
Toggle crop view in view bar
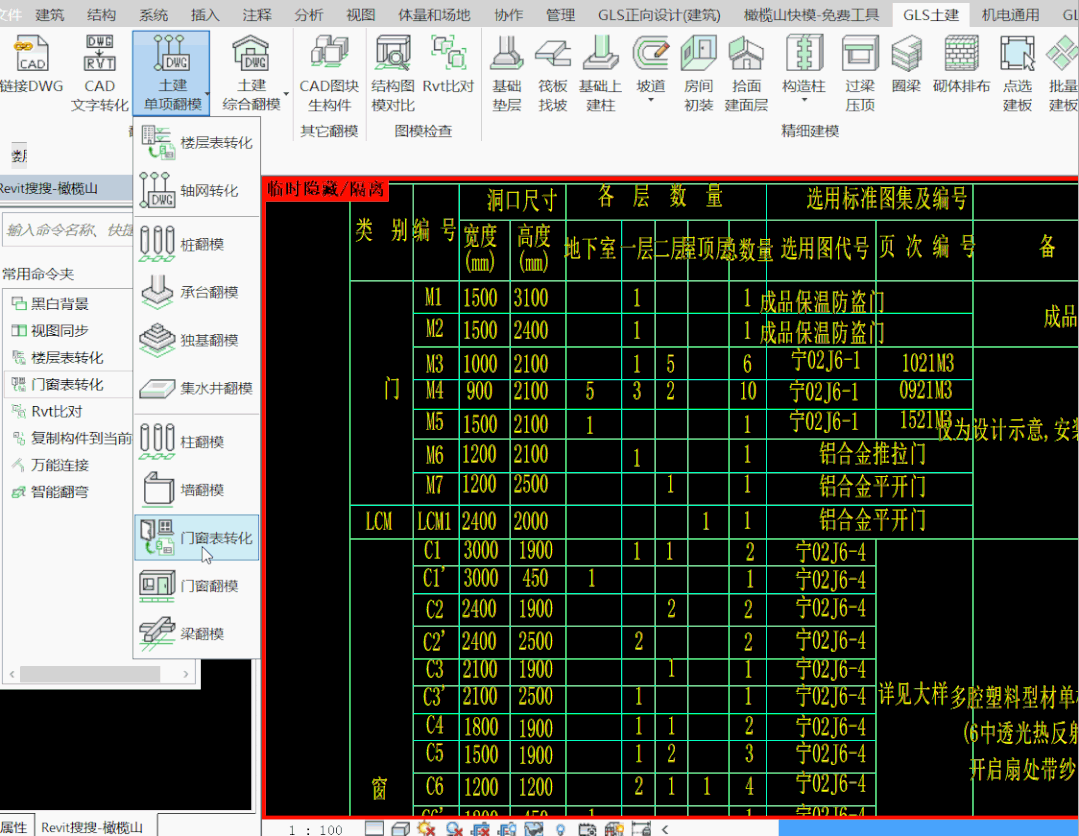pos(480,829)
